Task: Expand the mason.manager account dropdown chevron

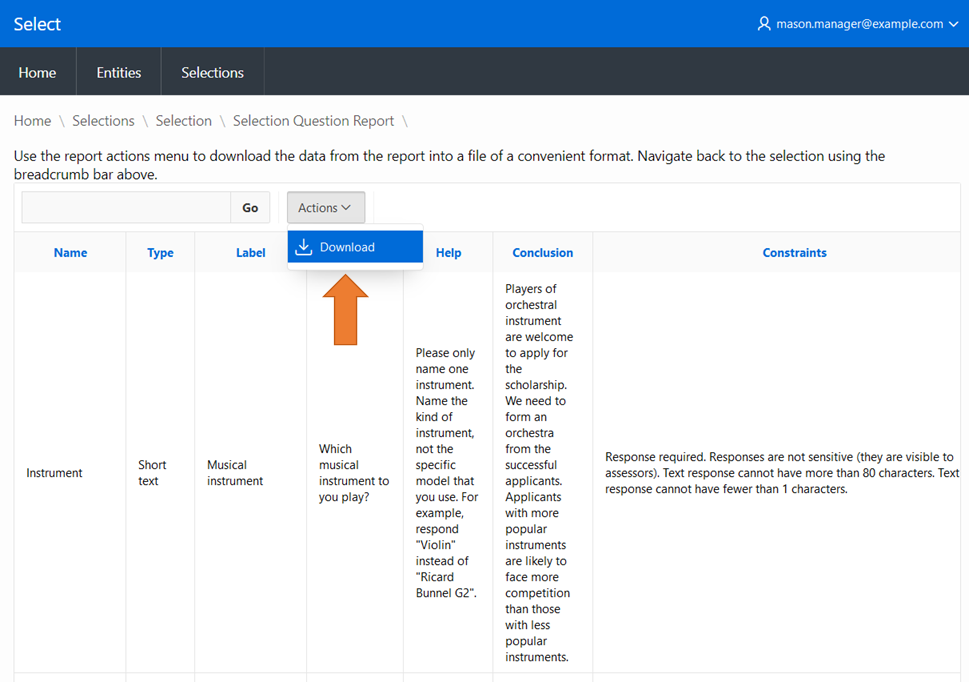Action: (x=953, y=24)
